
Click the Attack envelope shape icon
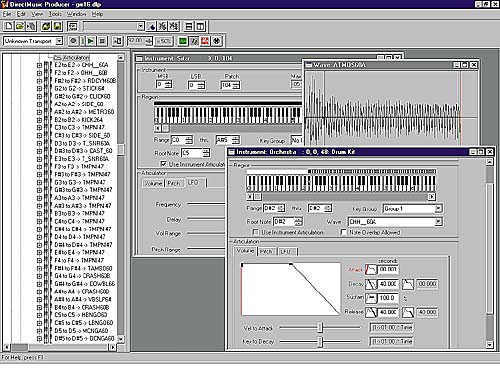371,269
